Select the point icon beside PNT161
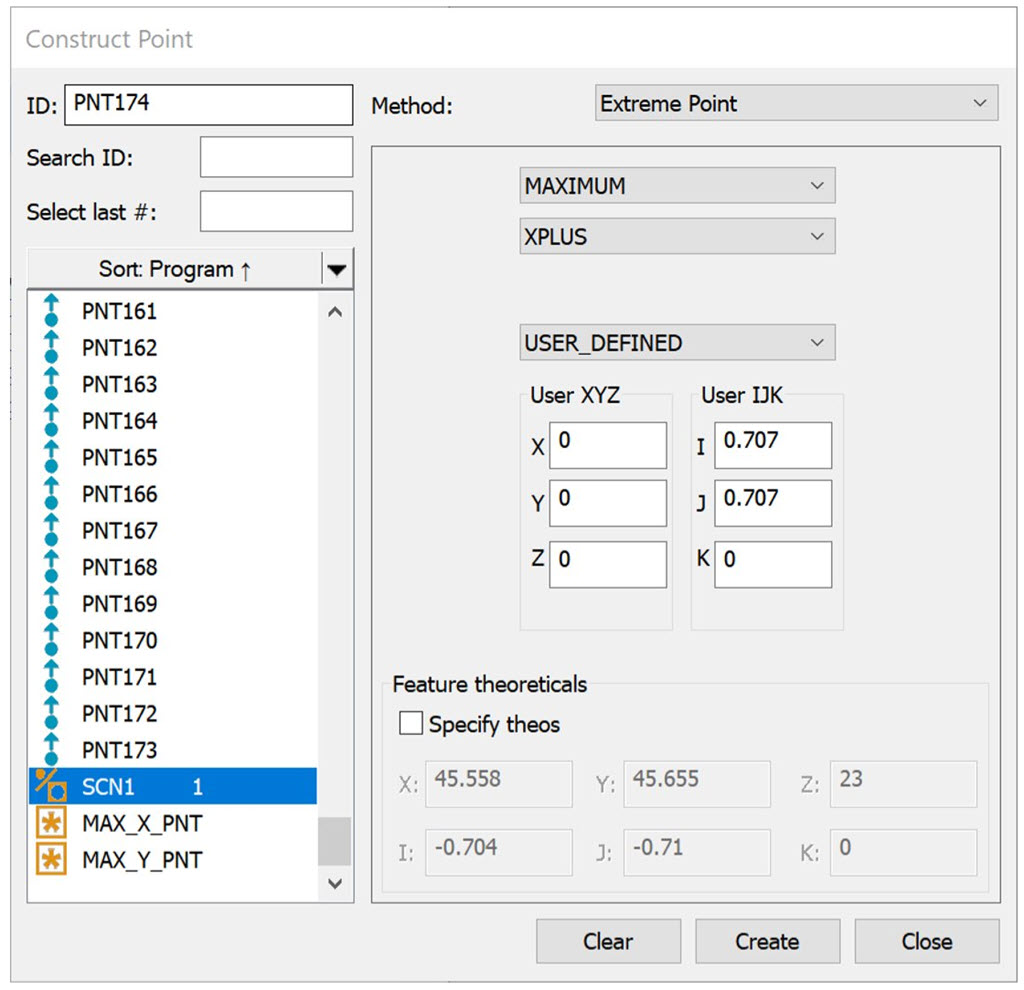 pyautogui.click(x=52, y=311)
